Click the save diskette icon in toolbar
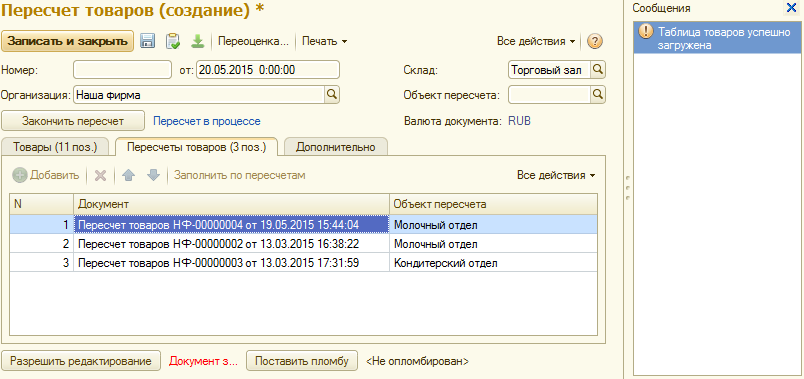Image resolution: width=804 pixels, height=379 pixels. coord(148,42)
